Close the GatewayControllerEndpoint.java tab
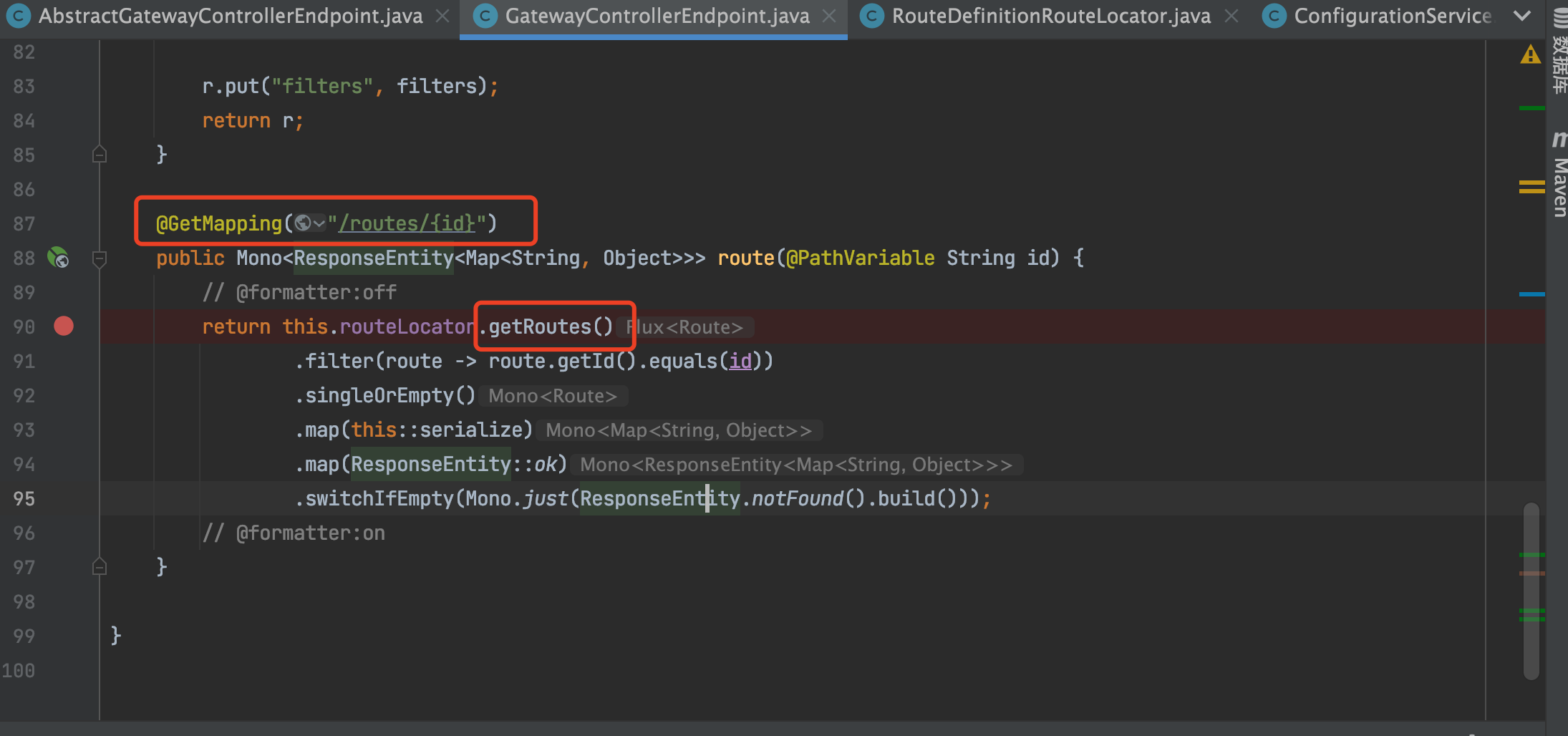1568x736 pixels. pos(829,16)
